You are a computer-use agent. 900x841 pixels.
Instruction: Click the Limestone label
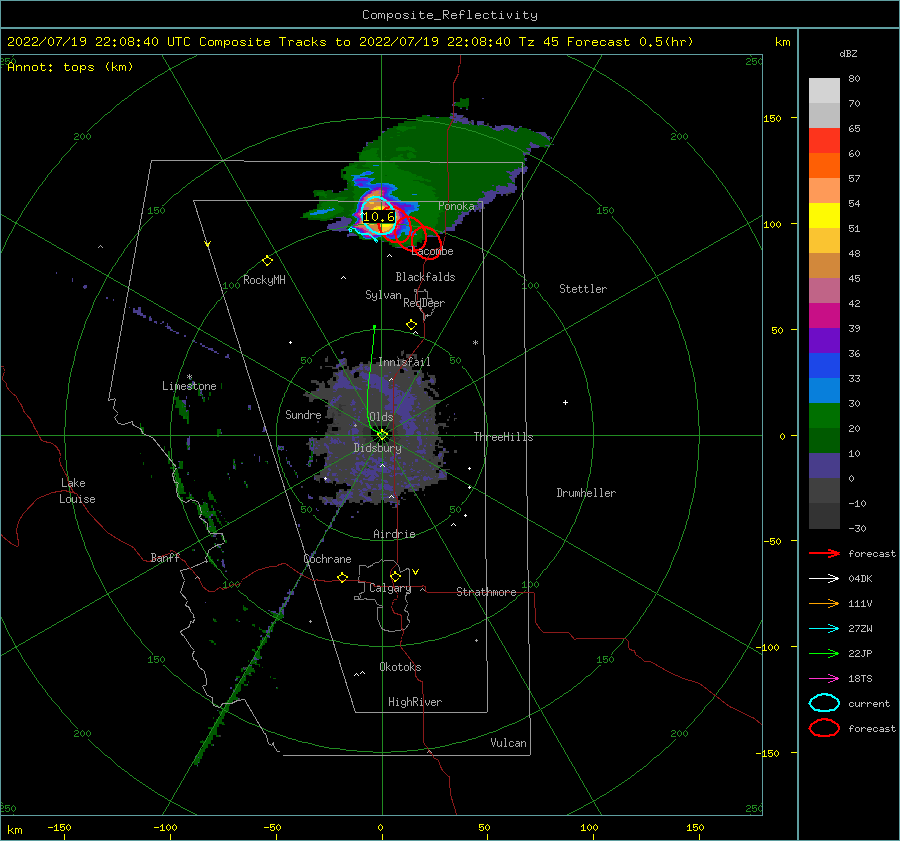tap(189, 386)
